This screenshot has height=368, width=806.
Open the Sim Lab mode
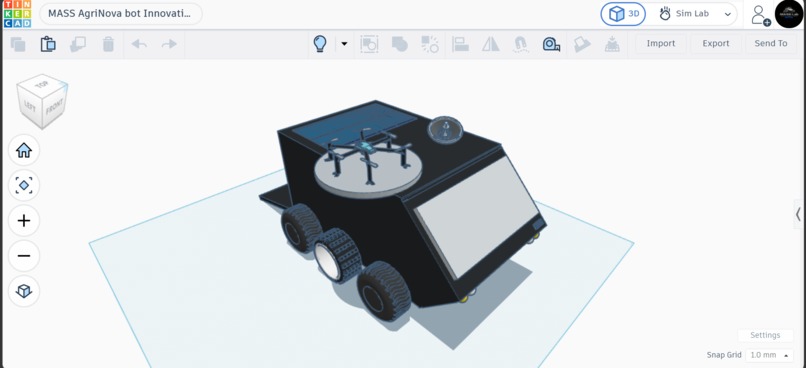685,14
